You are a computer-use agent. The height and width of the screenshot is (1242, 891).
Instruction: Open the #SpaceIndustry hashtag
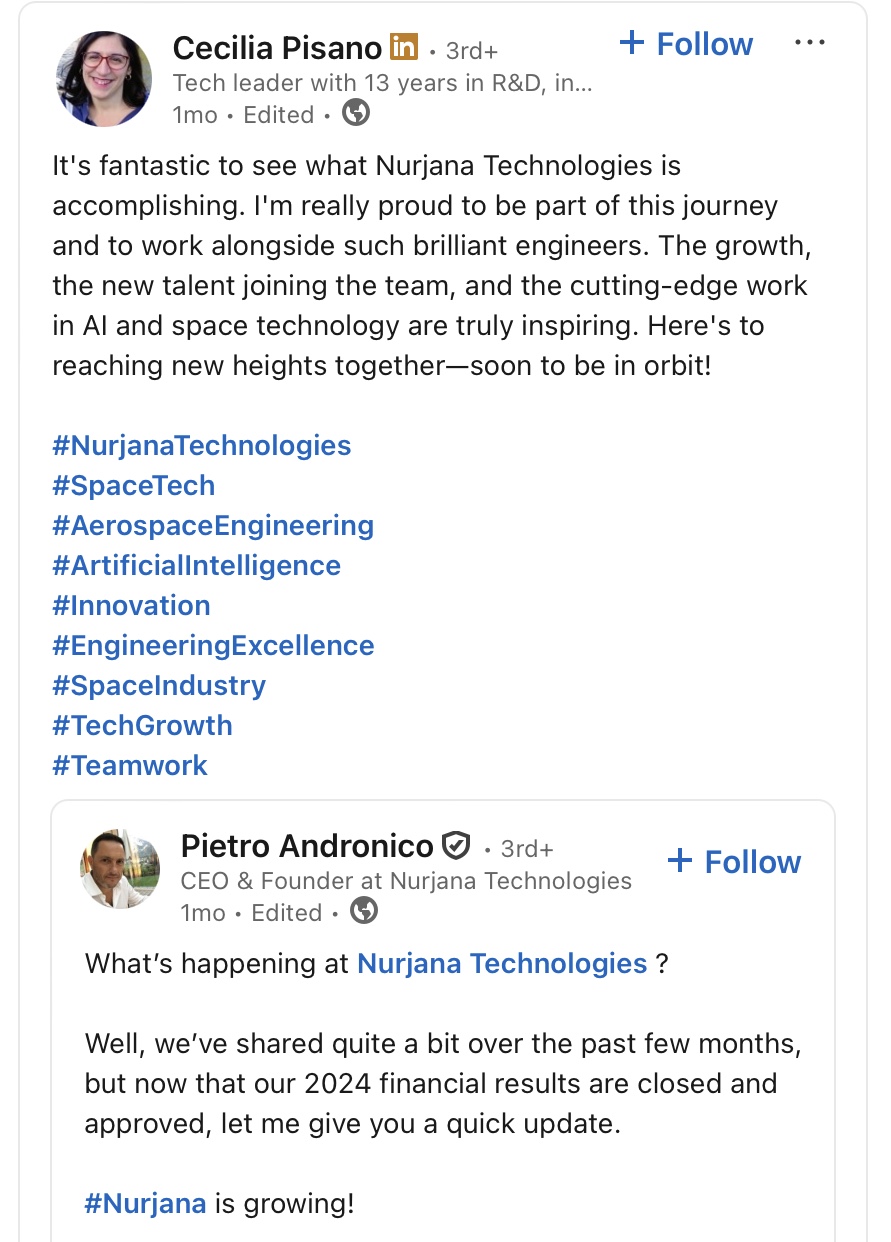[x=159, y=685]
